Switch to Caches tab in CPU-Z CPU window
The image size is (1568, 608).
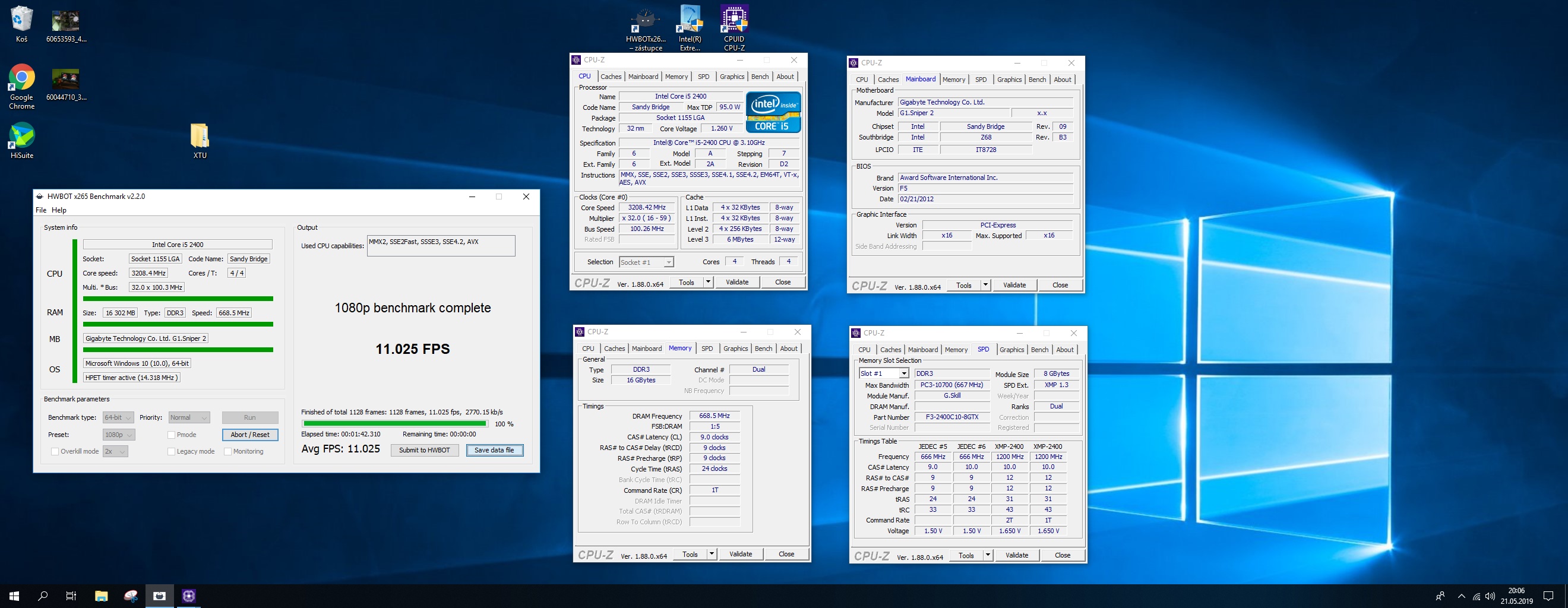[x=611, y=77]
